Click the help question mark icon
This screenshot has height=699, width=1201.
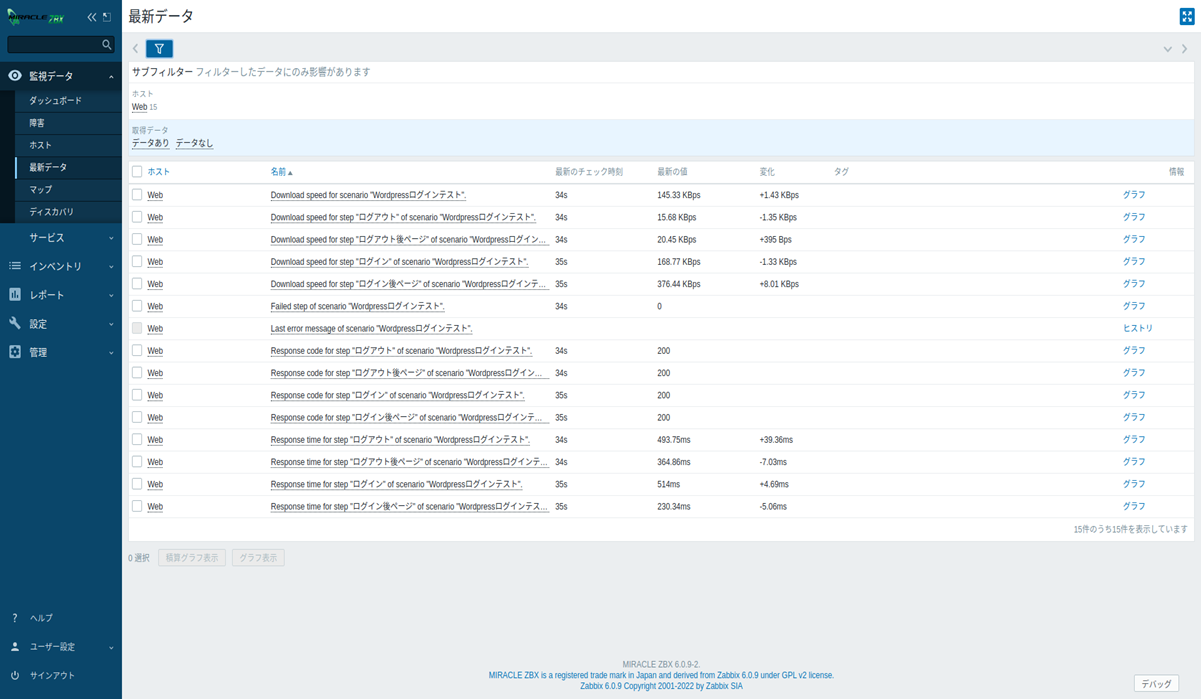15,618
